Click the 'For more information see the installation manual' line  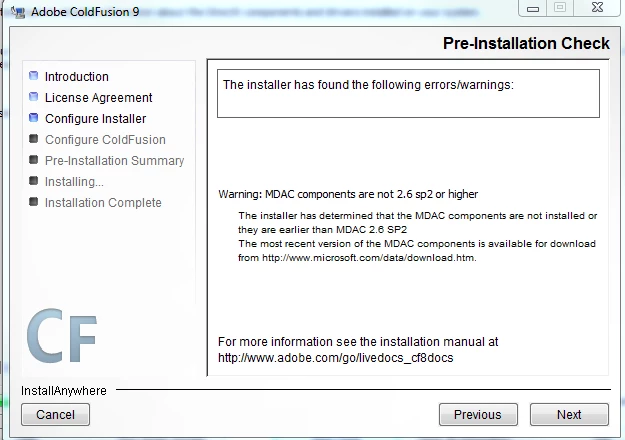tap(358, 342)
